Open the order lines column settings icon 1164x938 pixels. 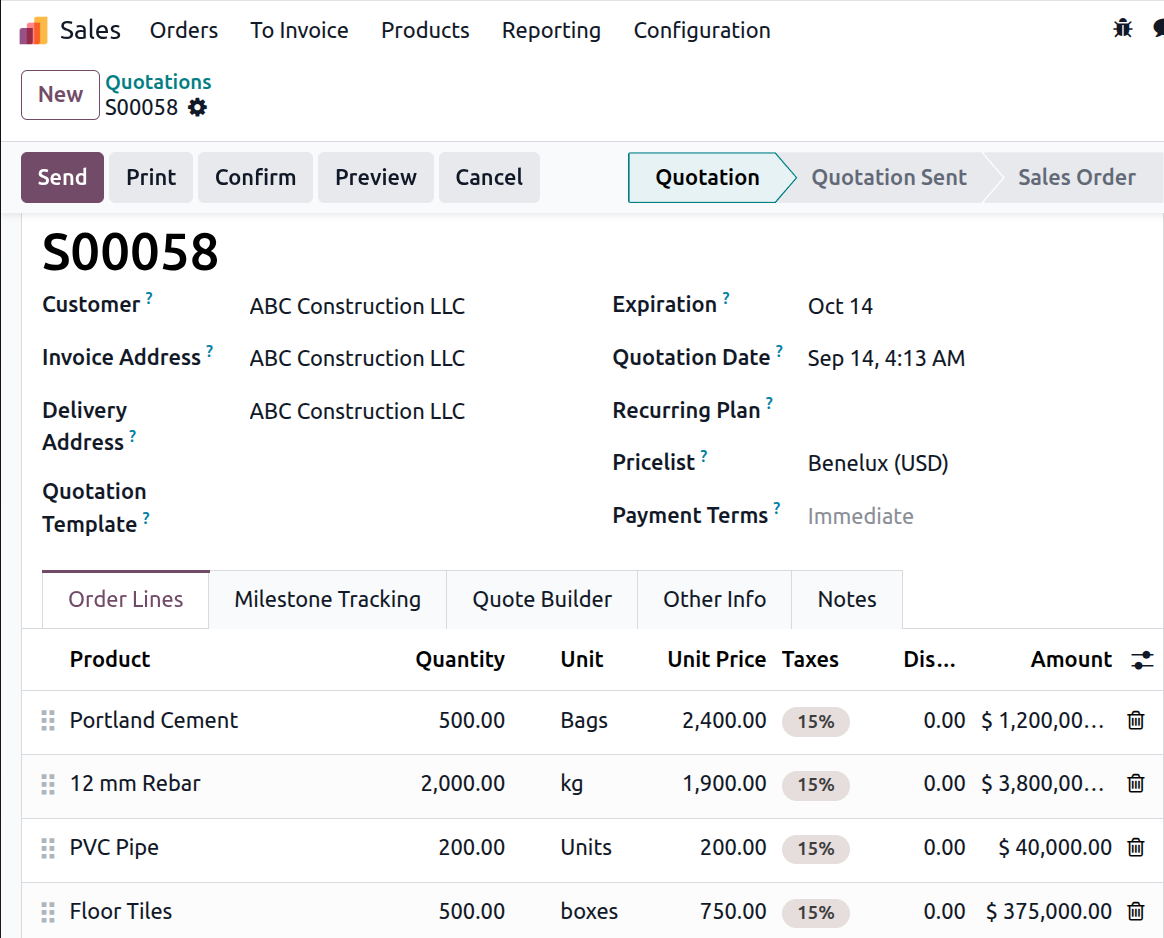pyautogui.click(x=1142, y=660)
